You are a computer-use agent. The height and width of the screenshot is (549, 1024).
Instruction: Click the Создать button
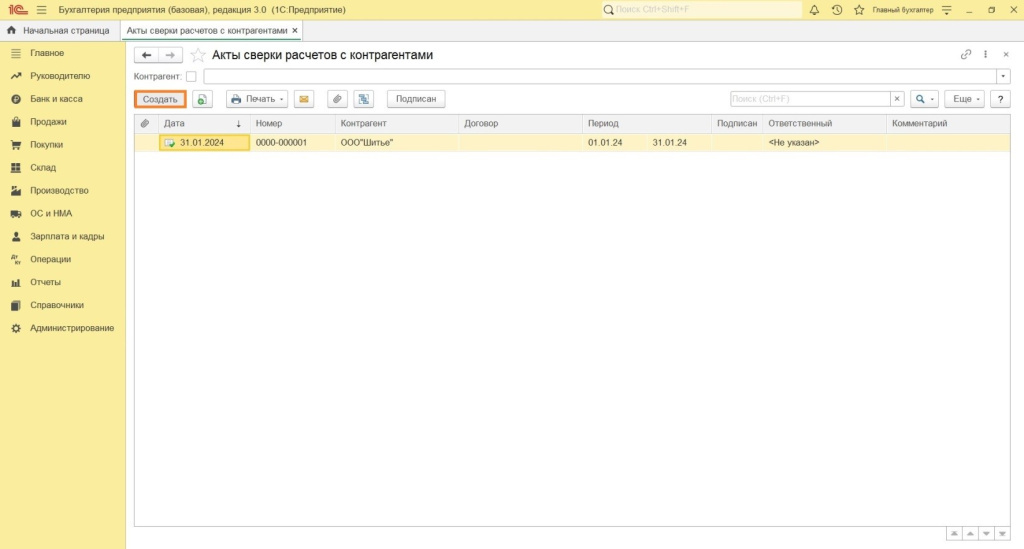(160, 99)
